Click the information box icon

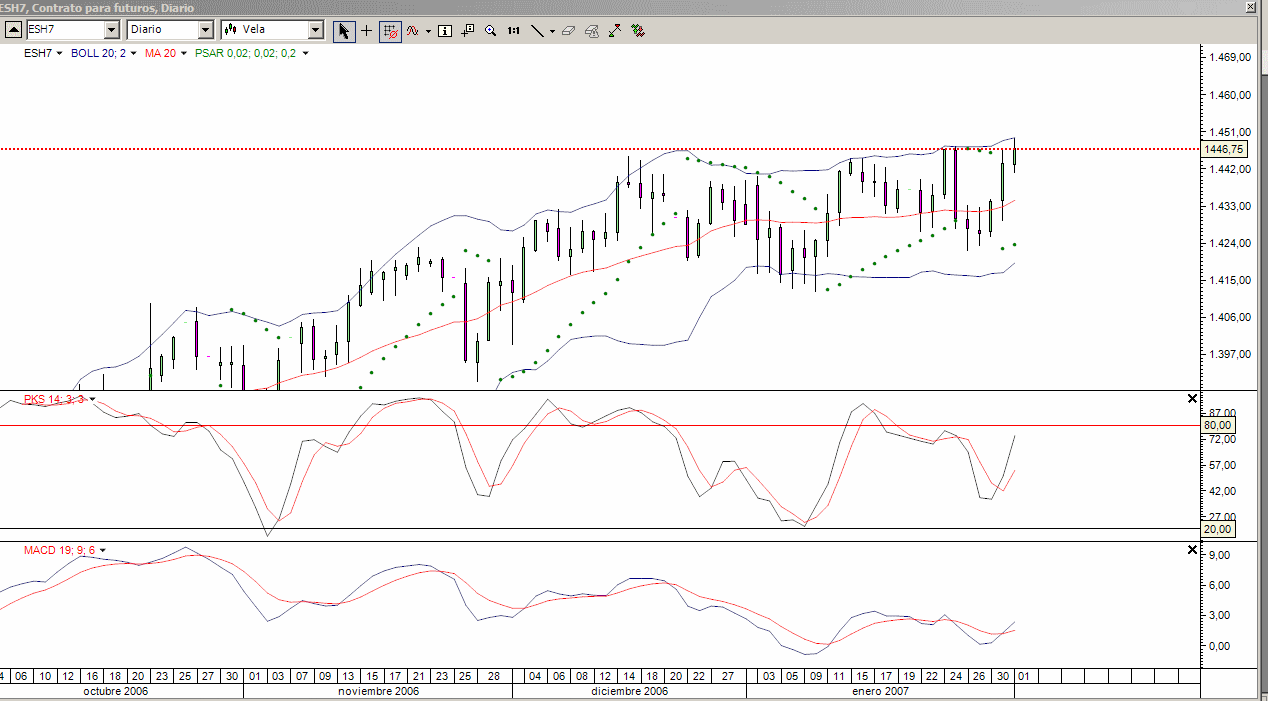[445, 31]
